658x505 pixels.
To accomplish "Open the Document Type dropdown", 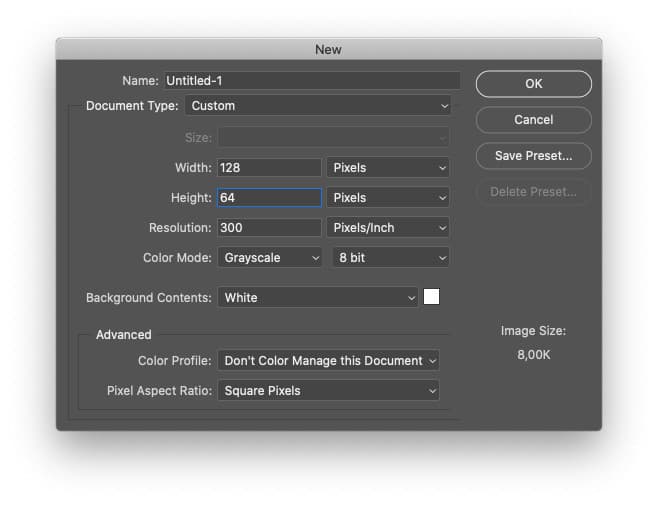I will [x=318, y=106].
